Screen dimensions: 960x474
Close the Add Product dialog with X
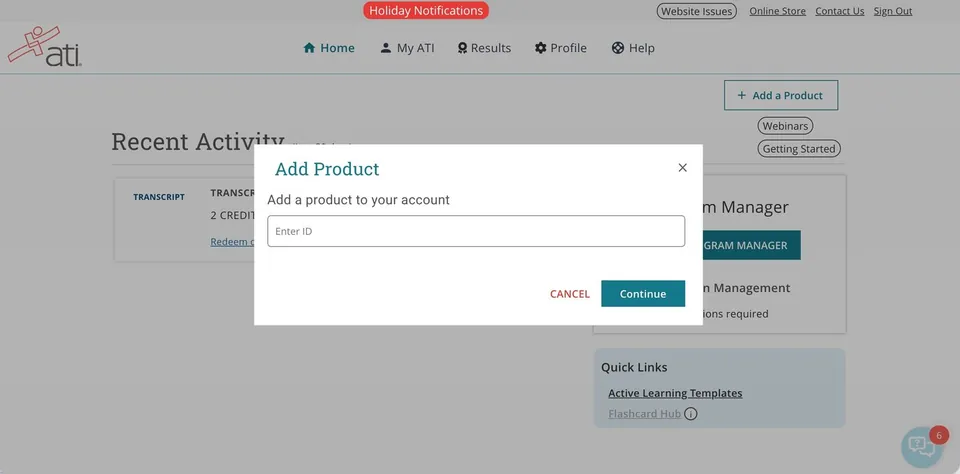click(683, 168)
